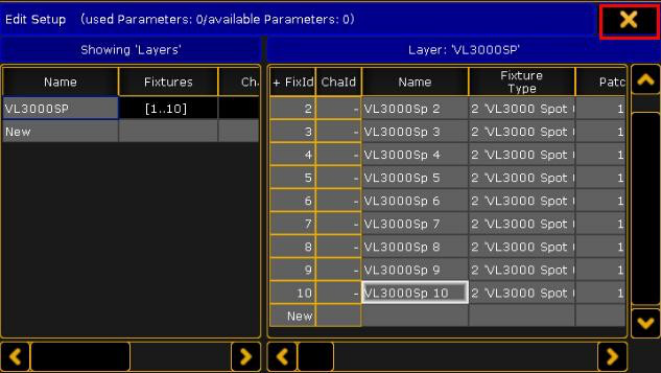Select FixId cell 9
Image resolution: width=661 pixels, height=373 pixels.
tap(293, 270)
